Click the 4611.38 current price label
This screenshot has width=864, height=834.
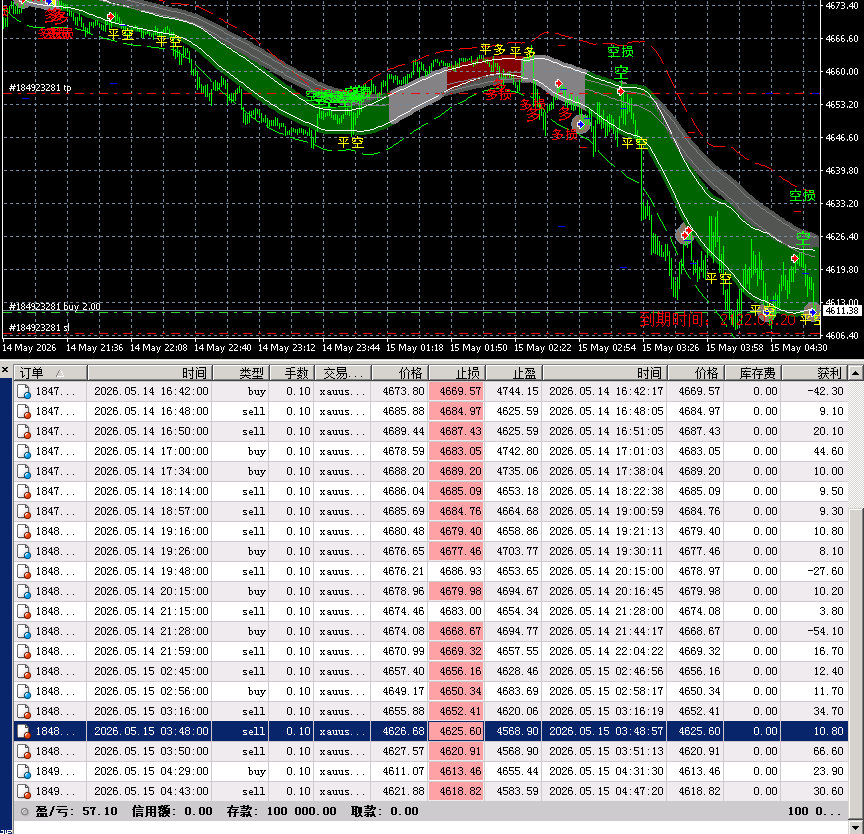pos(842,311)
